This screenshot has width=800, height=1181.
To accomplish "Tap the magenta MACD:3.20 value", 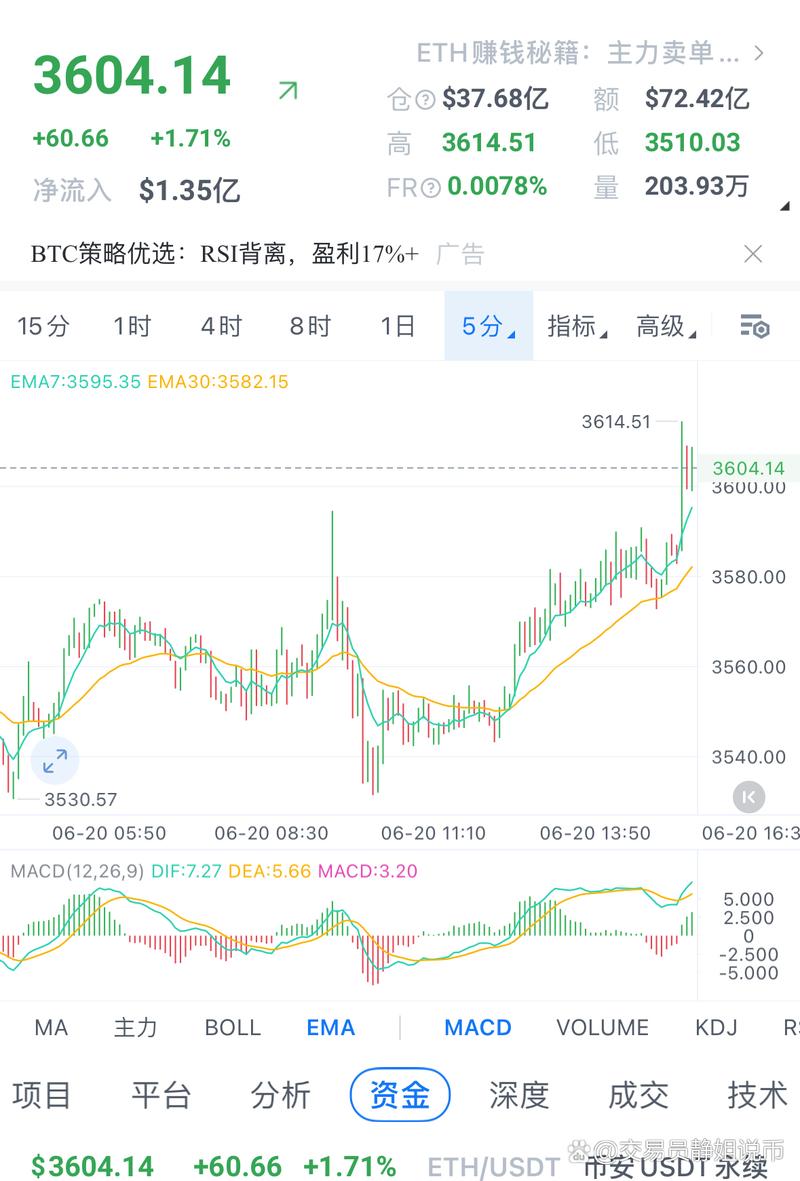I will 368,871.
